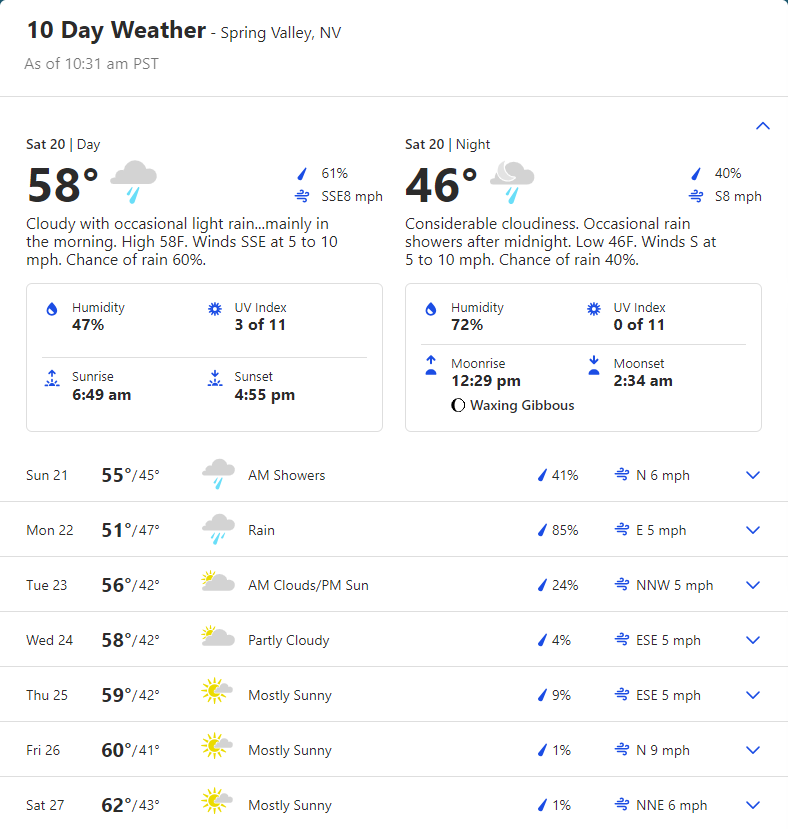This screenshot has width=788, height=829.
Task: Click the Moonset icon
Action: [593, 365]
